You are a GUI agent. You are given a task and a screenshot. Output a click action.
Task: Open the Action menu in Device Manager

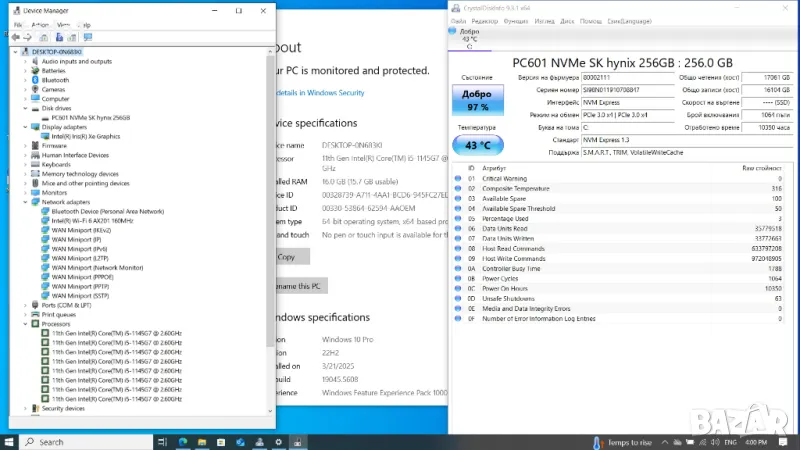click(x=40, y=24)
